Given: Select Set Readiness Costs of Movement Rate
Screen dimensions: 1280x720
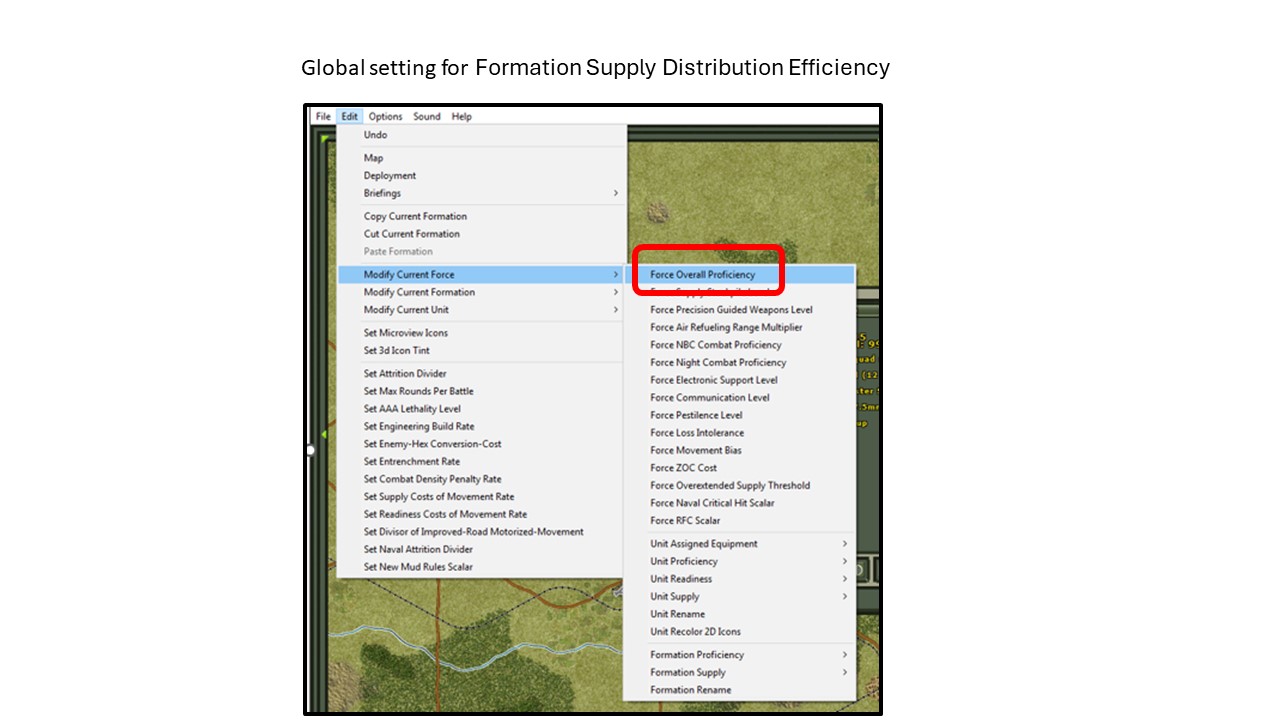Looking at the screenshot, I should coord(482,514).
